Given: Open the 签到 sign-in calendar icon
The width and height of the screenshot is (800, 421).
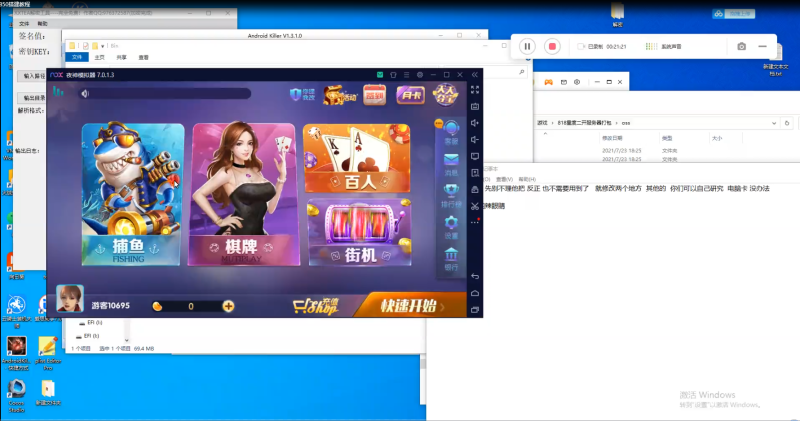Looking at the screenshot, I should point(374,95).
